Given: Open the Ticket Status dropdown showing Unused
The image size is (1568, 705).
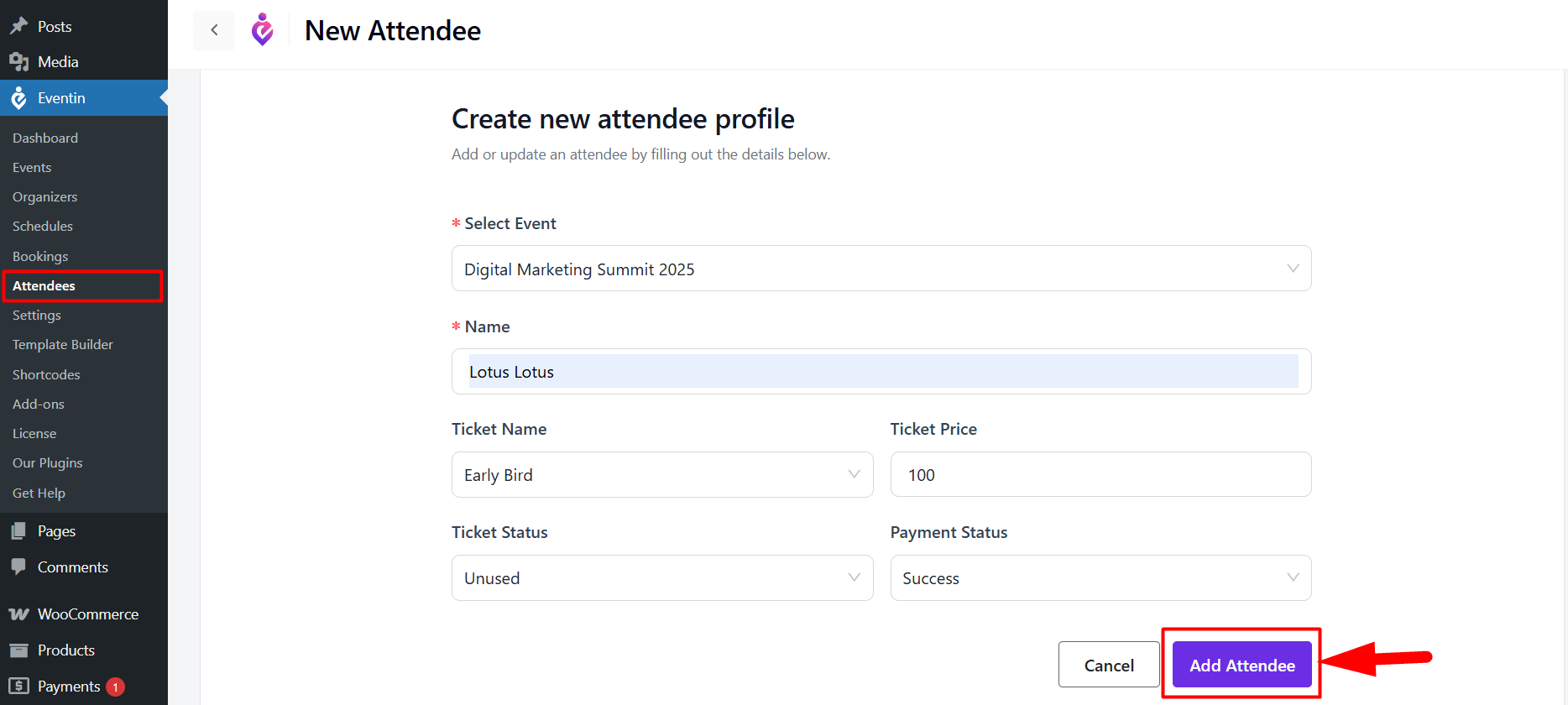Looking at the screenshot, I should 662,578.
